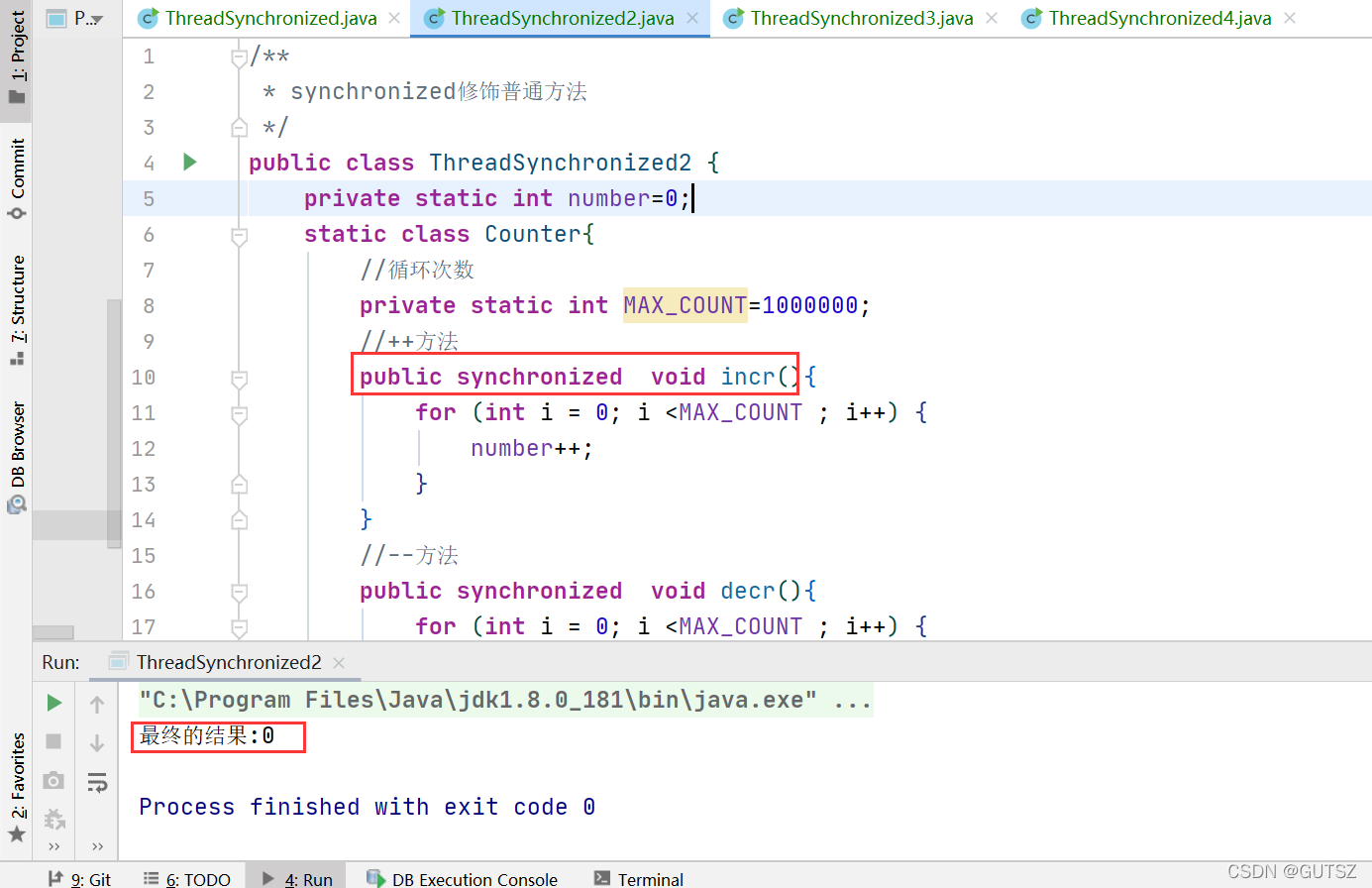
Task: Collapse the for loop at line 11
Action: click(x=239, y=414)
